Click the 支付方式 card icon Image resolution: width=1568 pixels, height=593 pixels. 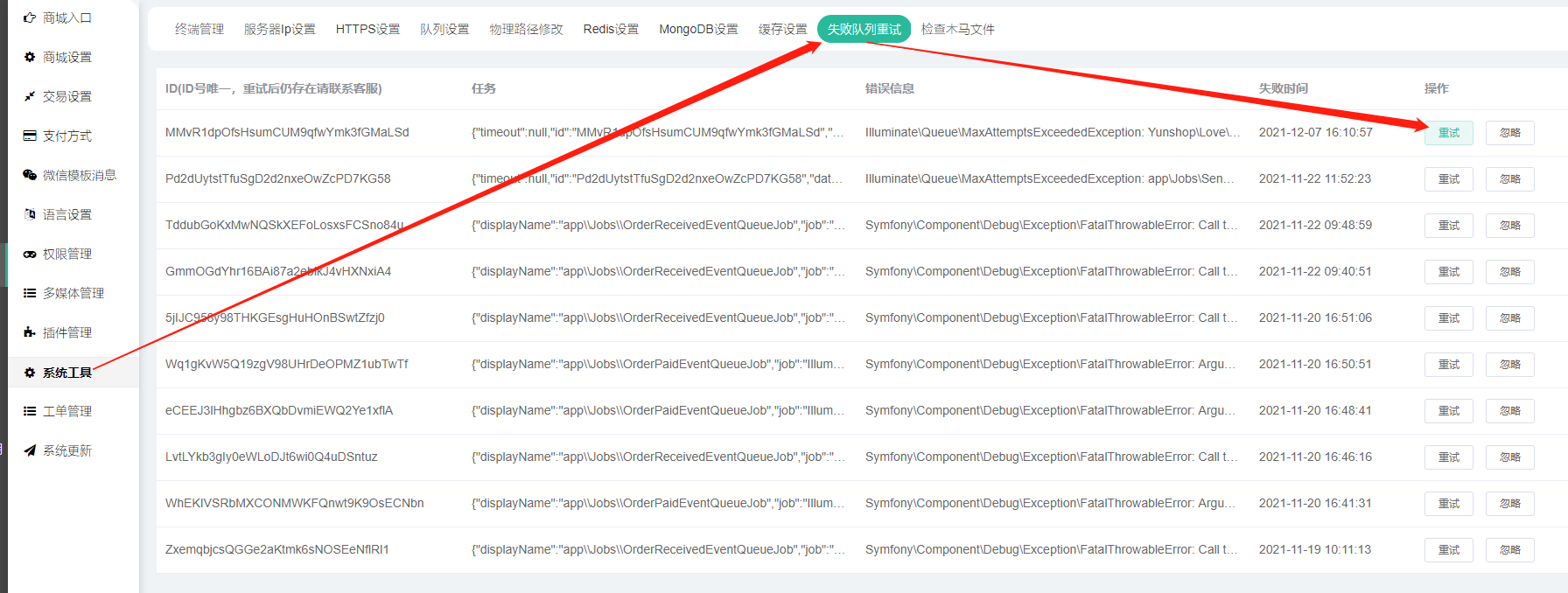30,136
